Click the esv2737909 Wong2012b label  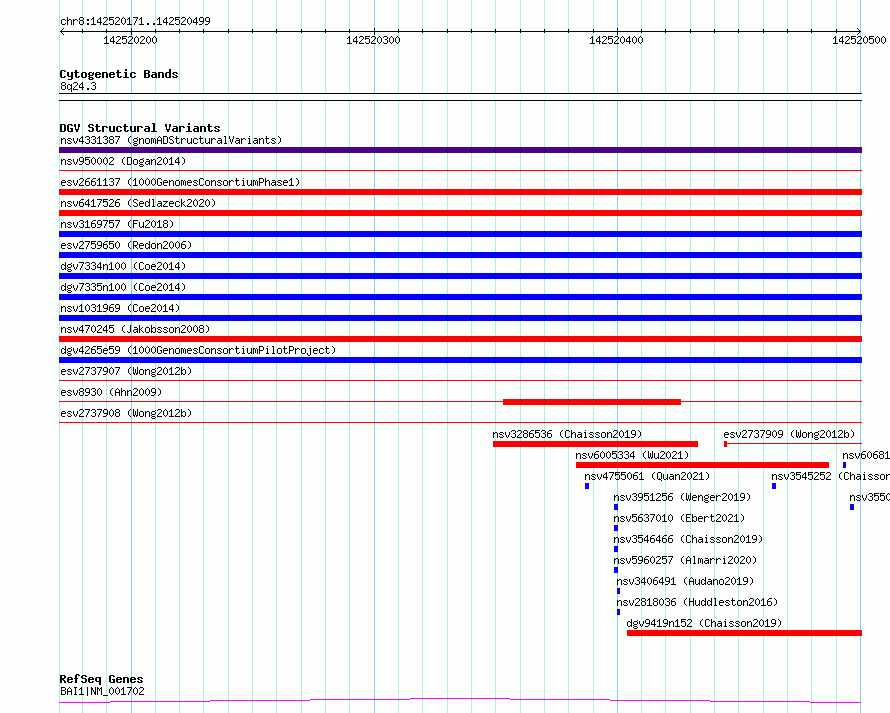pos(789,434)
